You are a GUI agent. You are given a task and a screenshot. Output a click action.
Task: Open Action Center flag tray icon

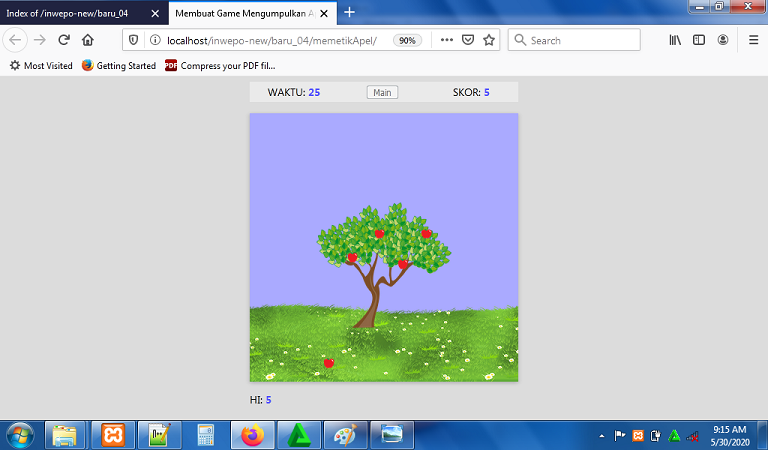pyautogui.click(x=620, y=435)
